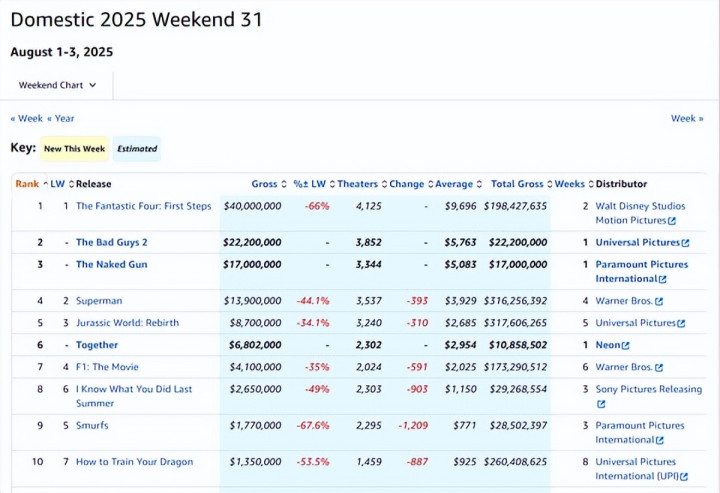Click external icon after (UPI)

pos(684,477)
